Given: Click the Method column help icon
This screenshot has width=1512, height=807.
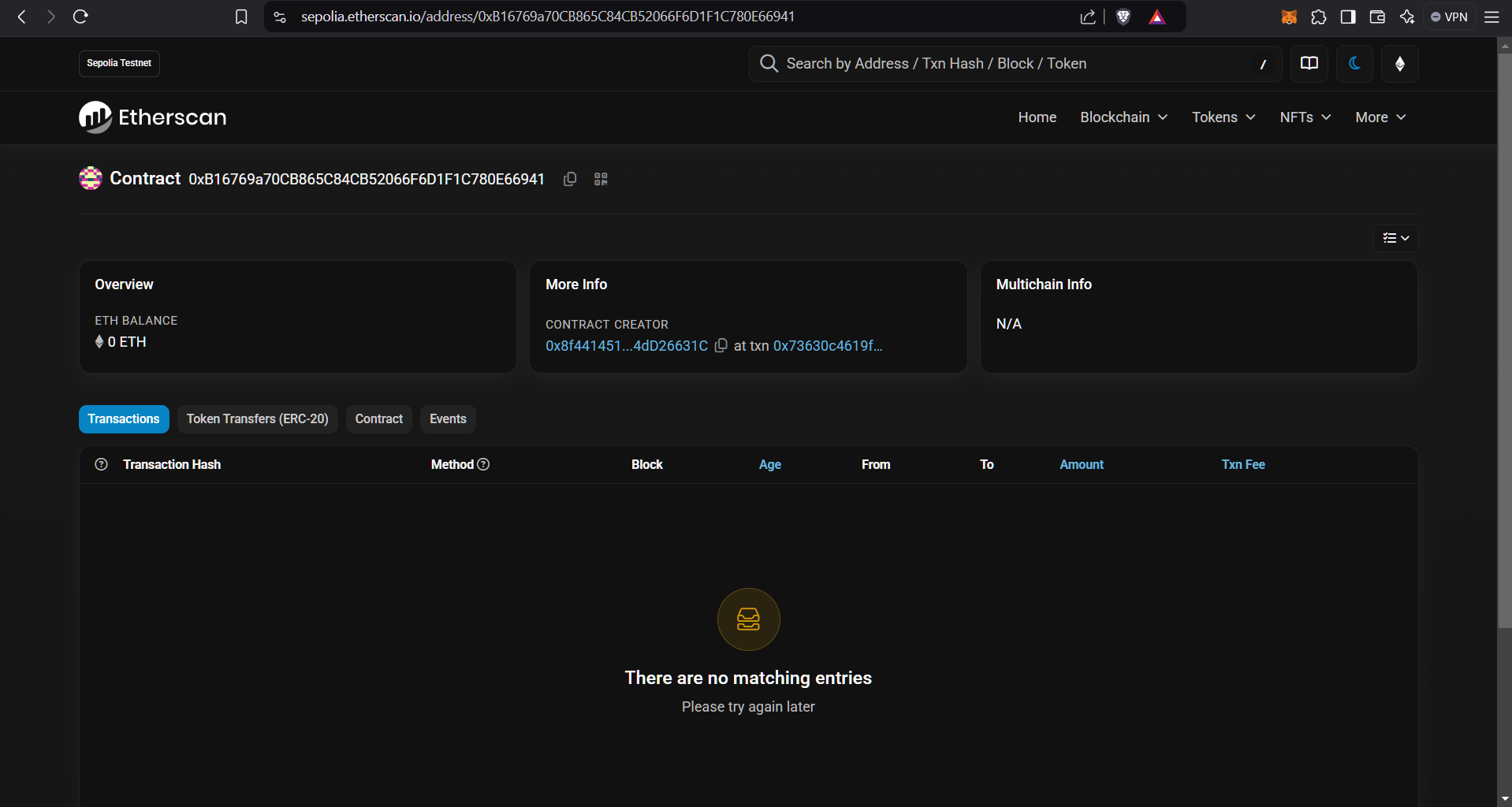Looking at the screenshot, I should (483, 464).
